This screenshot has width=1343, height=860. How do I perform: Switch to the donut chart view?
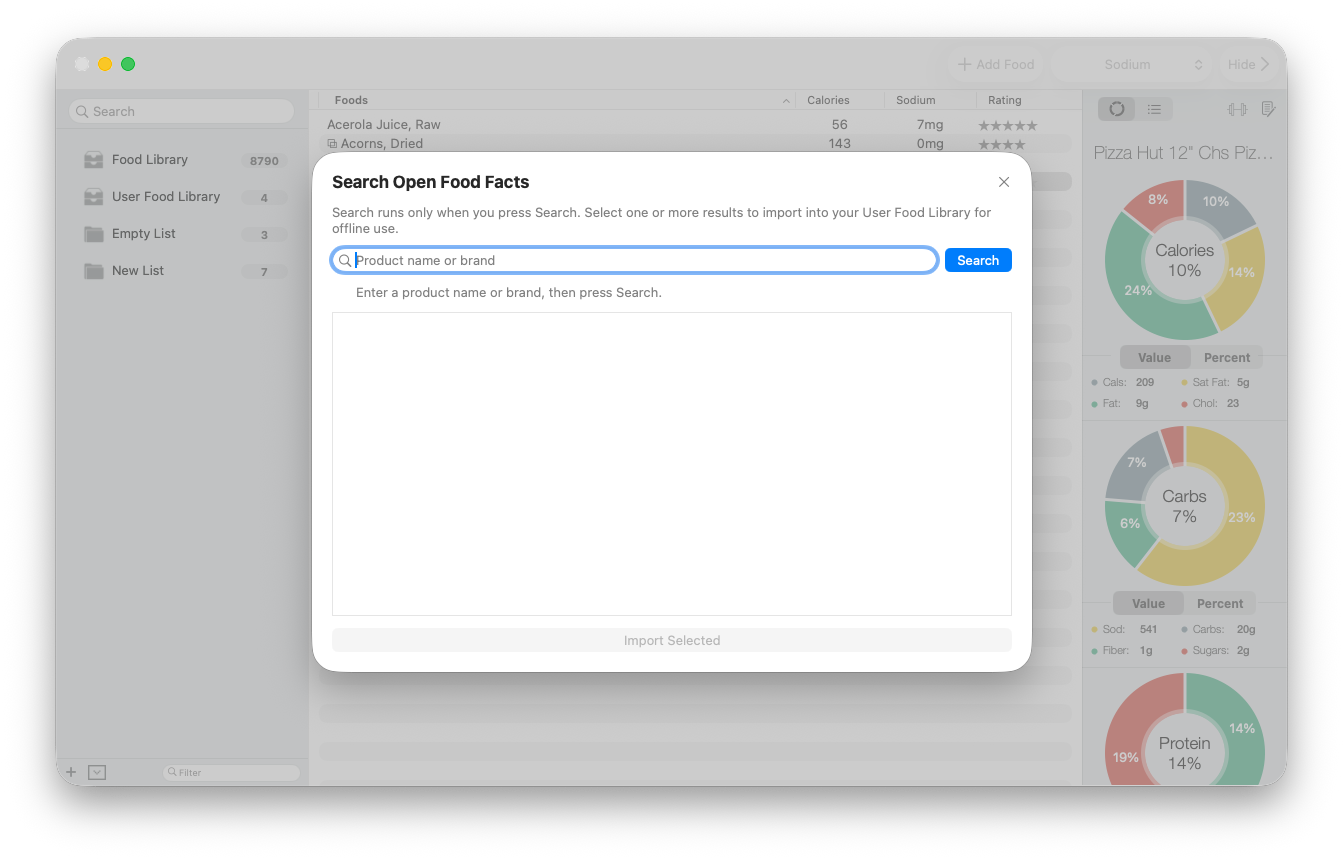pyautogui.click(x=1117, y=109)
